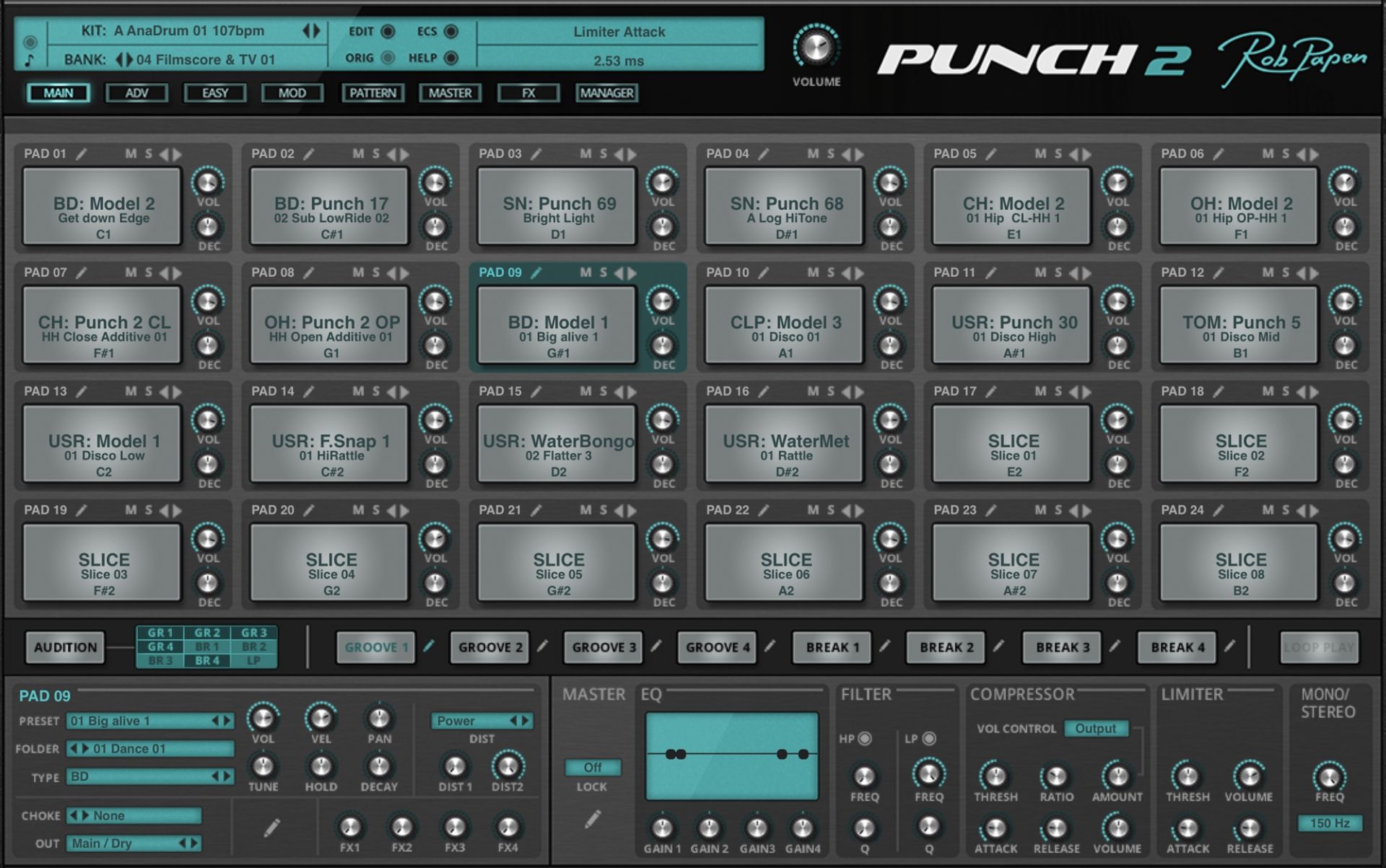Open the DIST type dropdown Power

click(x=481, y=721)
